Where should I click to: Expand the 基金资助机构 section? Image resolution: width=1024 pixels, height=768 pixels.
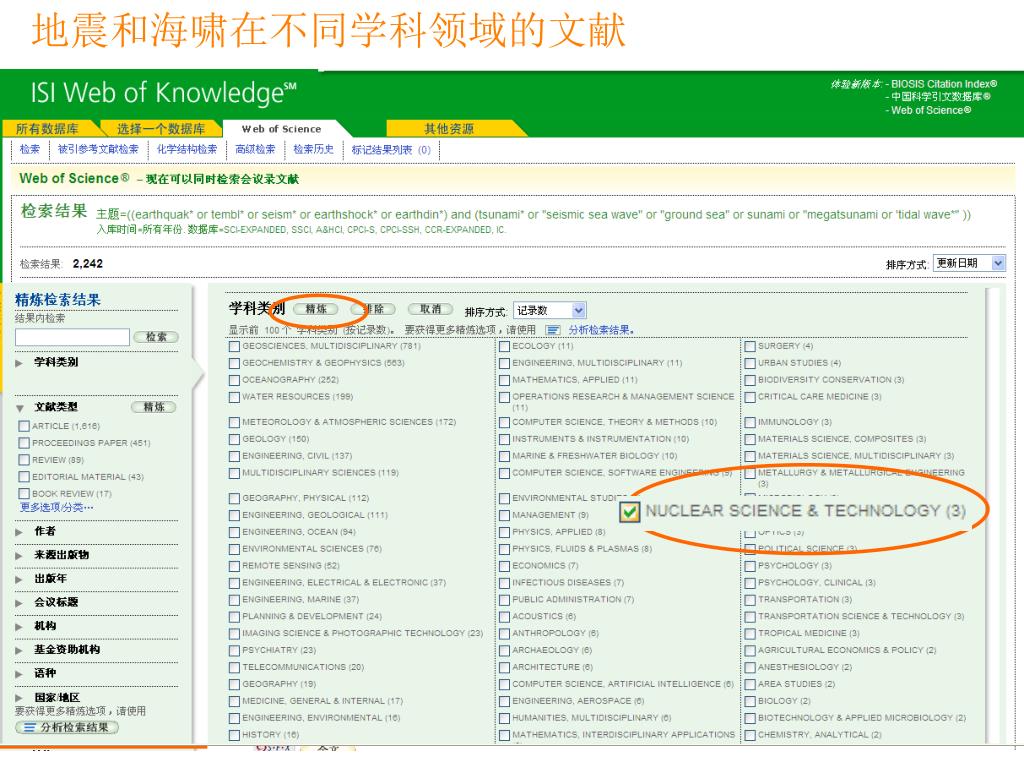19,650
